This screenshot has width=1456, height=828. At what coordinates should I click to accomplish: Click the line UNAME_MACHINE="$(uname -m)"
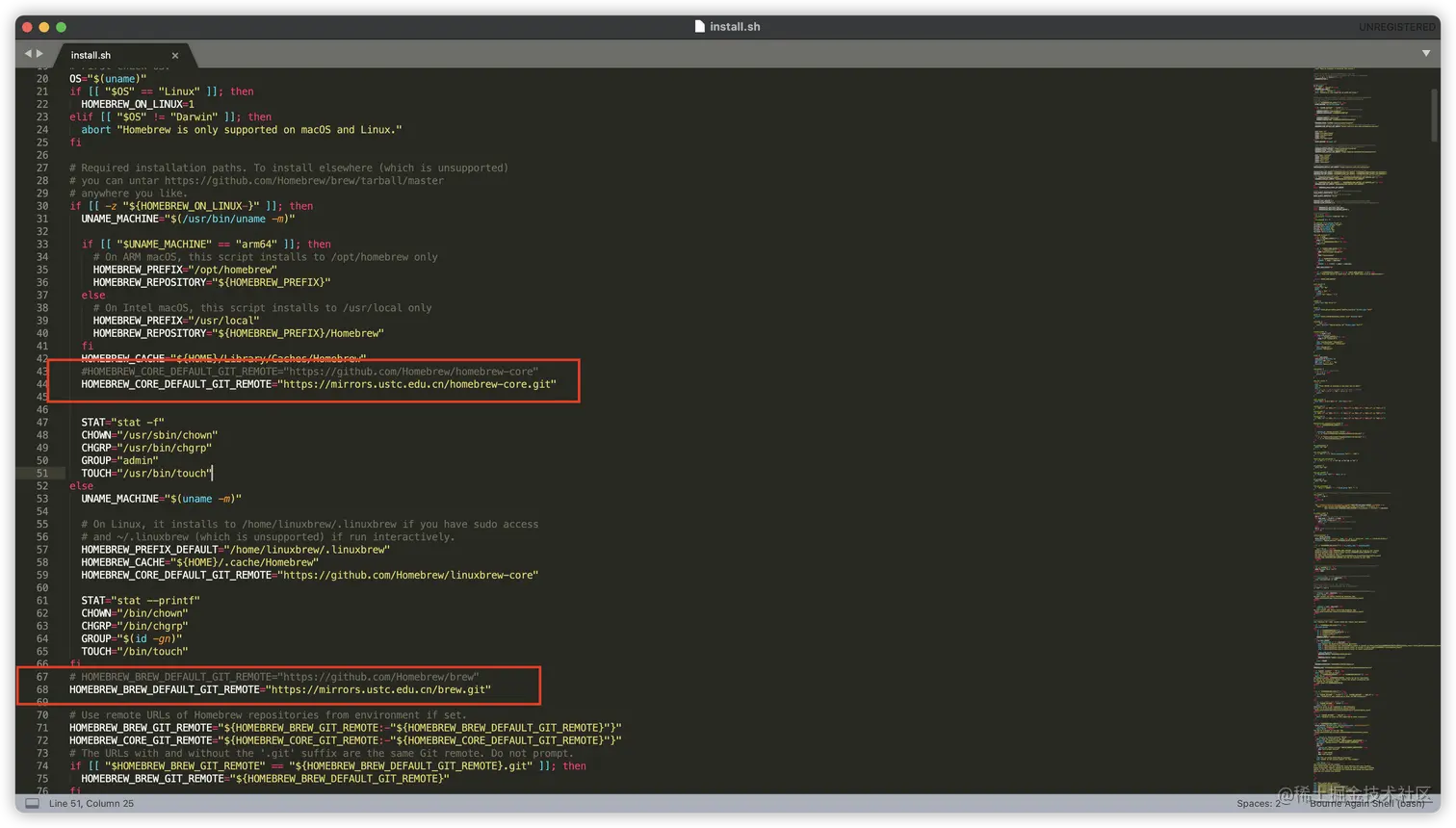pyautogui.click(x=161, y=500)
